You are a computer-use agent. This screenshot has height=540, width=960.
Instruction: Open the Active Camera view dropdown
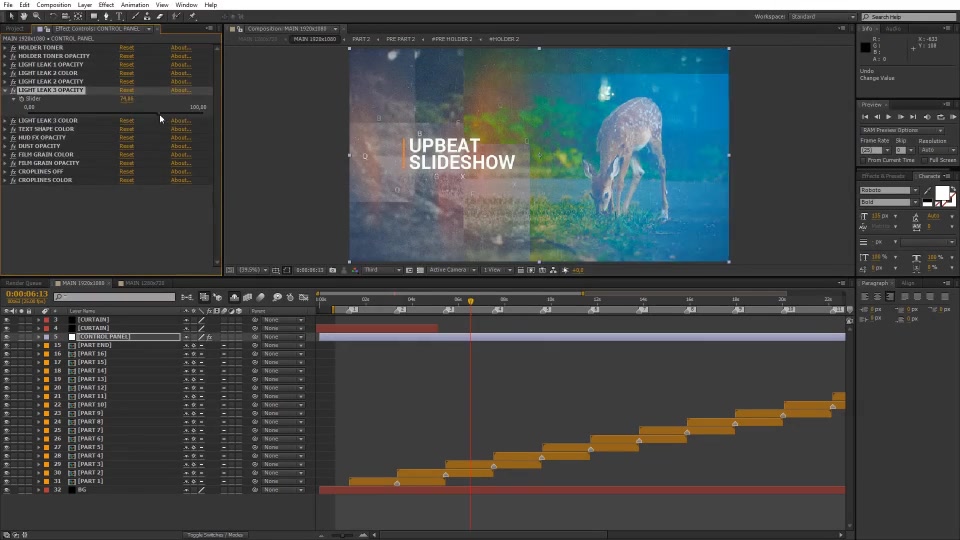pos(452,270)
